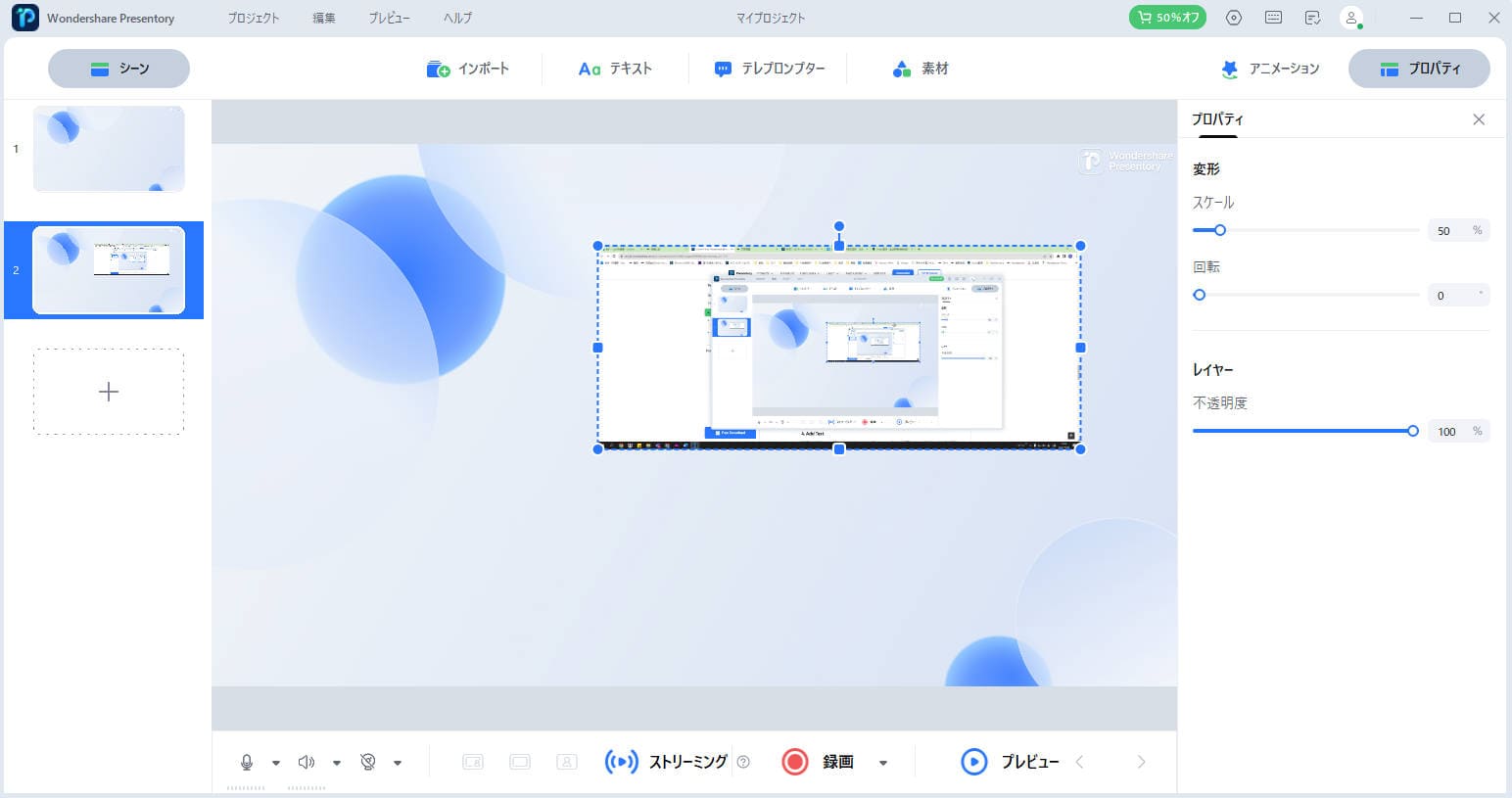The image size is (1512, 798).
Task: Adjust the 不透明度 slider handle
Action: pos(1412,431)
